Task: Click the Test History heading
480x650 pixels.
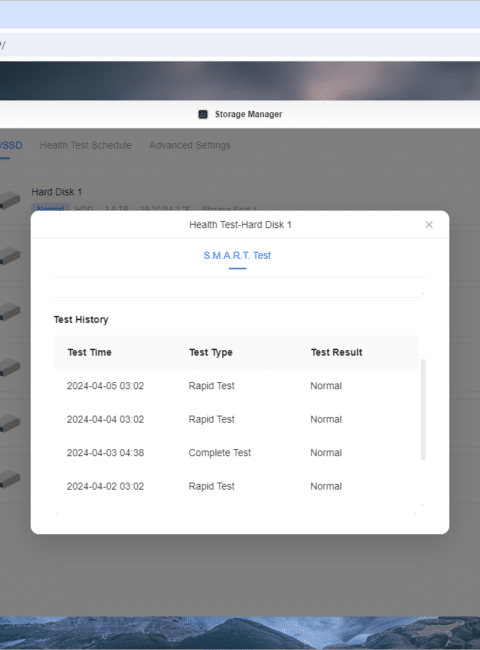Action: coord(81,320)
